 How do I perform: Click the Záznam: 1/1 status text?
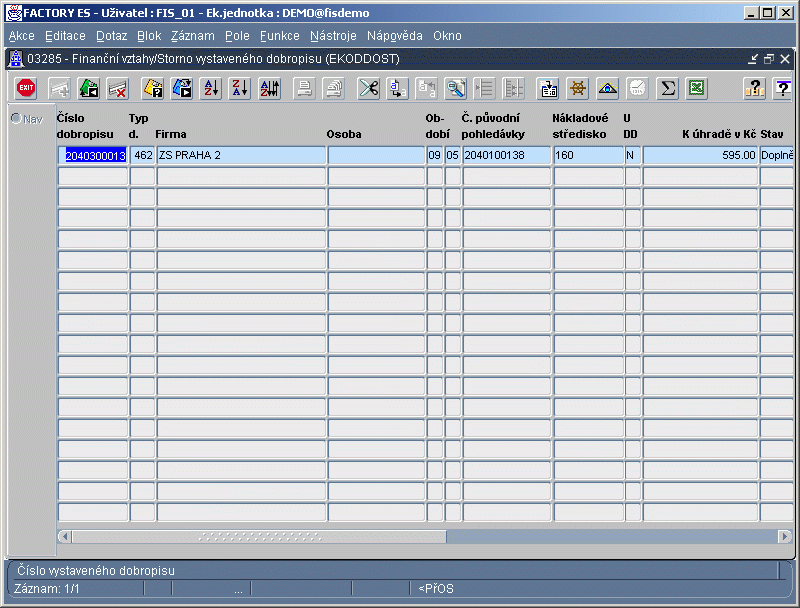pyautogui.click(x=46, y=589)
